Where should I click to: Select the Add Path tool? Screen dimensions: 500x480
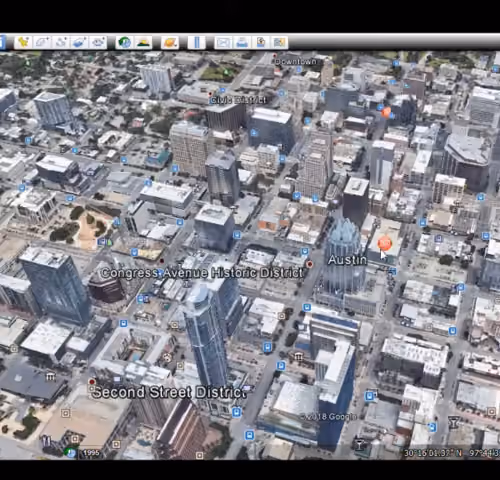(x=61, y=42)
